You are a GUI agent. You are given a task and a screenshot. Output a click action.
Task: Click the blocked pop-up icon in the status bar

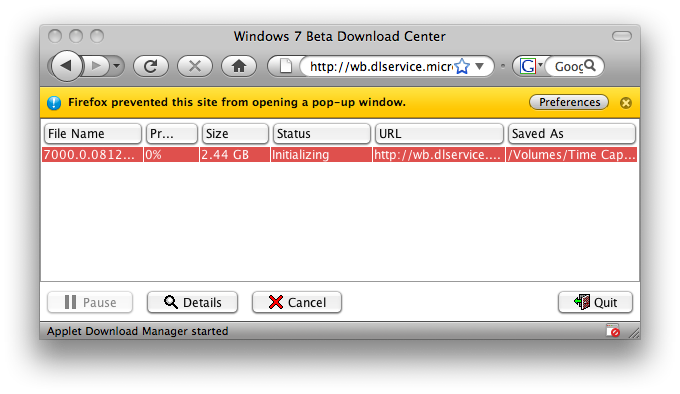(x=613, y=330)
